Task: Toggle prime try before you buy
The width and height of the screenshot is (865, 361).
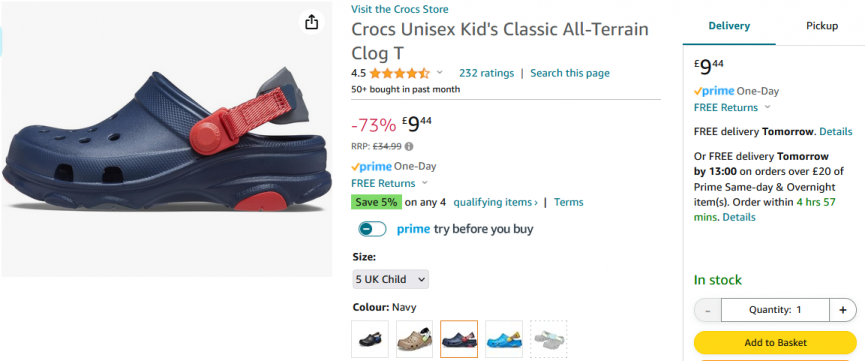Action: pyautogui.click(x=372, y=229)
